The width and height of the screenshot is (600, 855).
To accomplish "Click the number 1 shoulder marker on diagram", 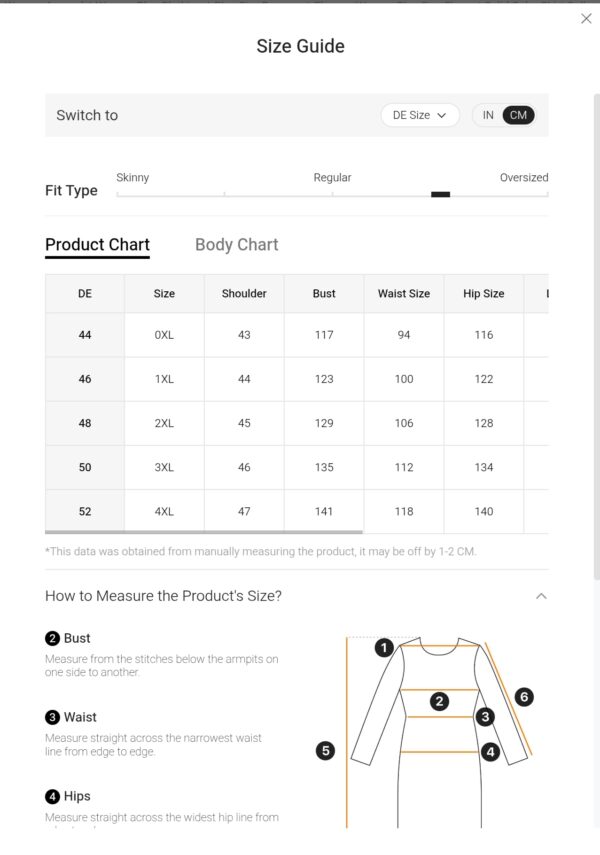I will [384, 647].
